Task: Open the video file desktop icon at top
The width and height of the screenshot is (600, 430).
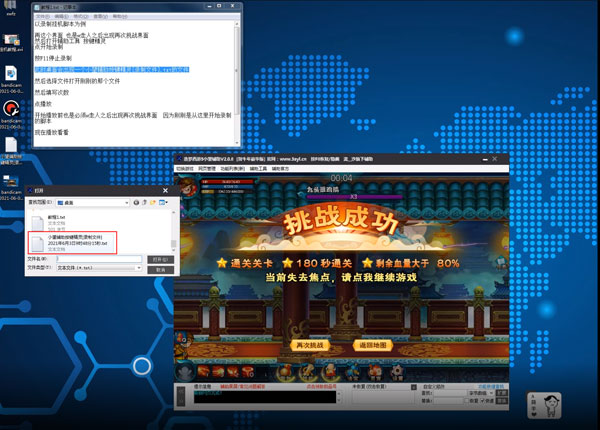Action: [x=11, y=42]
